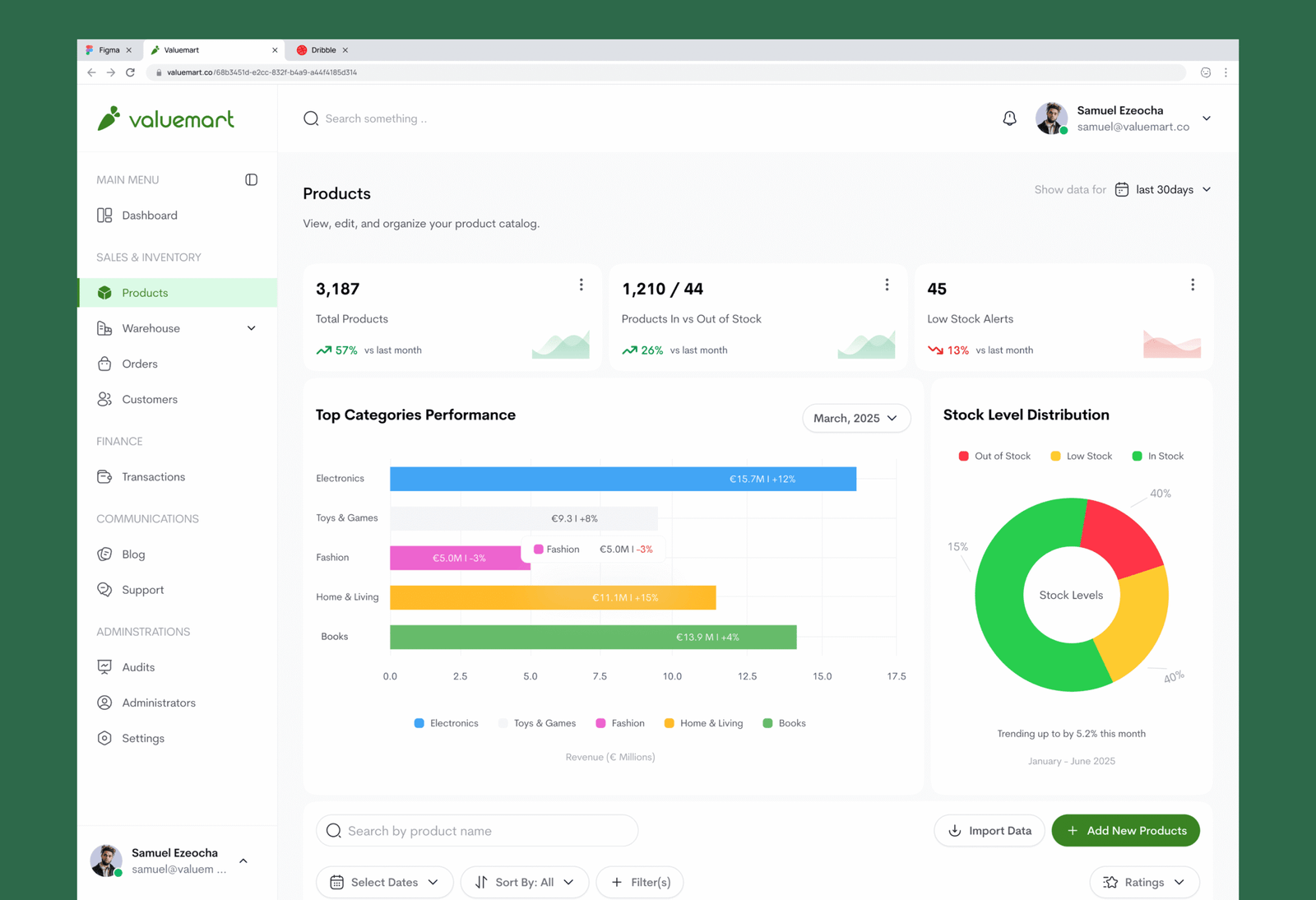Viewport: 1316px width, 900px height.
Task: Click the valuemart logo
Action: tap(166, 118)
